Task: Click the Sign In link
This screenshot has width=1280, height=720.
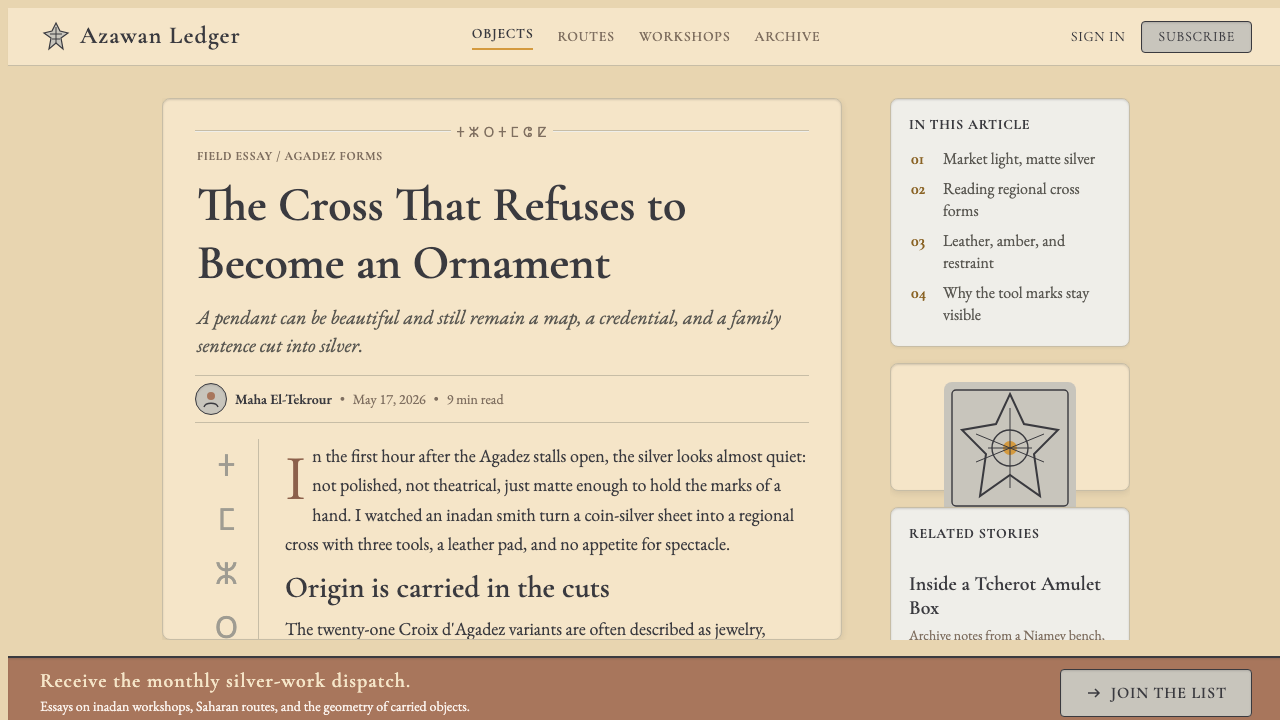Action: pyautogui.click(x=1098, y=37)
